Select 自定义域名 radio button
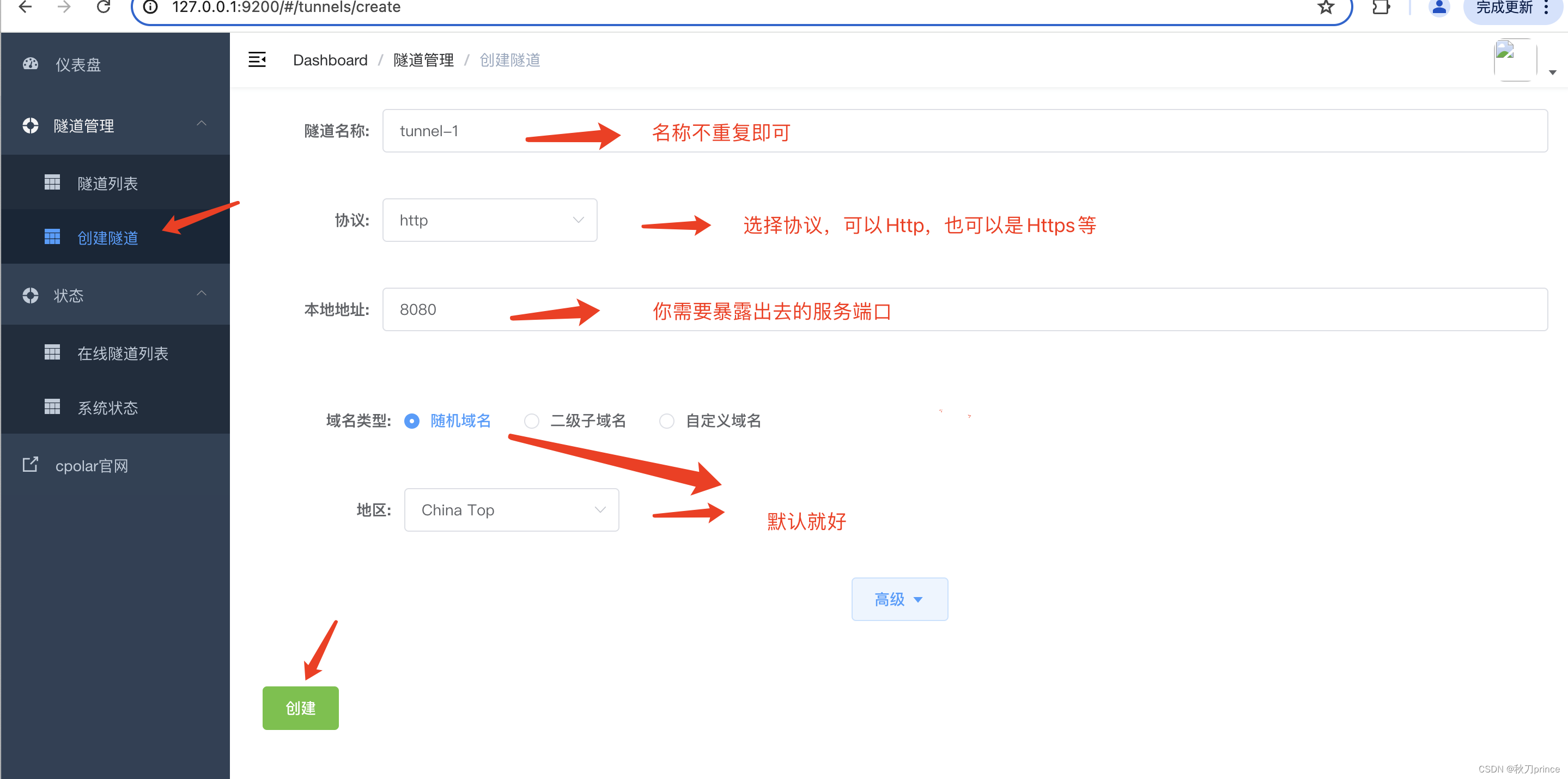Viewport: 1568px width, 779px height. coord(667,421)
